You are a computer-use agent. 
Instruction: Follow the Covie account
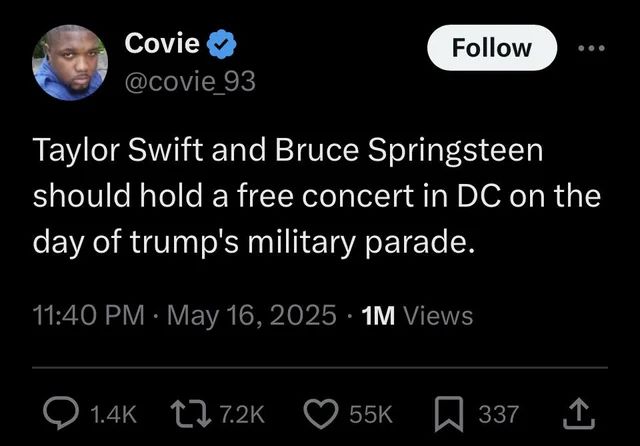[x=492, y=48]
